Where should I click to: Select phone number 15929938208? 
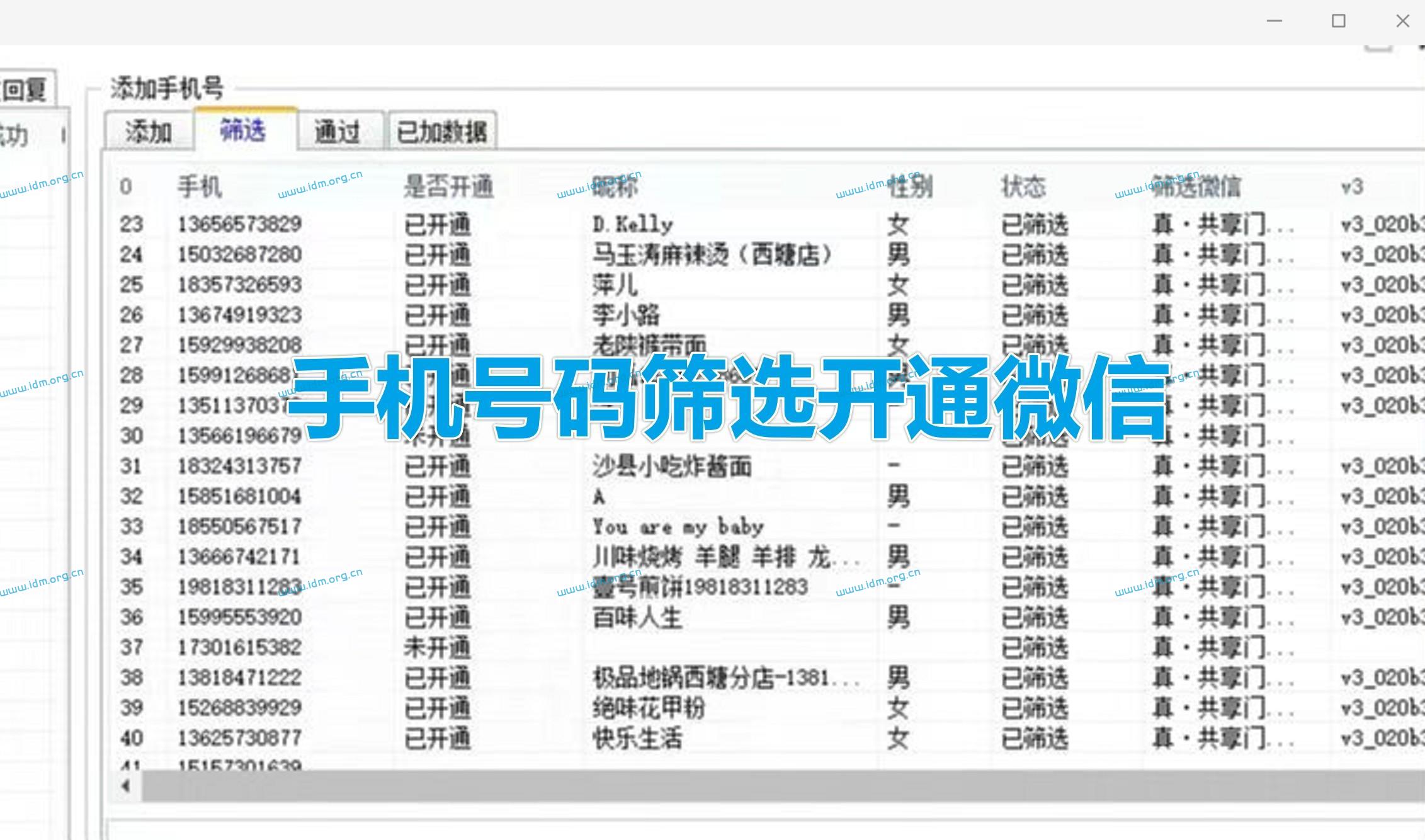pyautogui.click(x=239, y=345)
